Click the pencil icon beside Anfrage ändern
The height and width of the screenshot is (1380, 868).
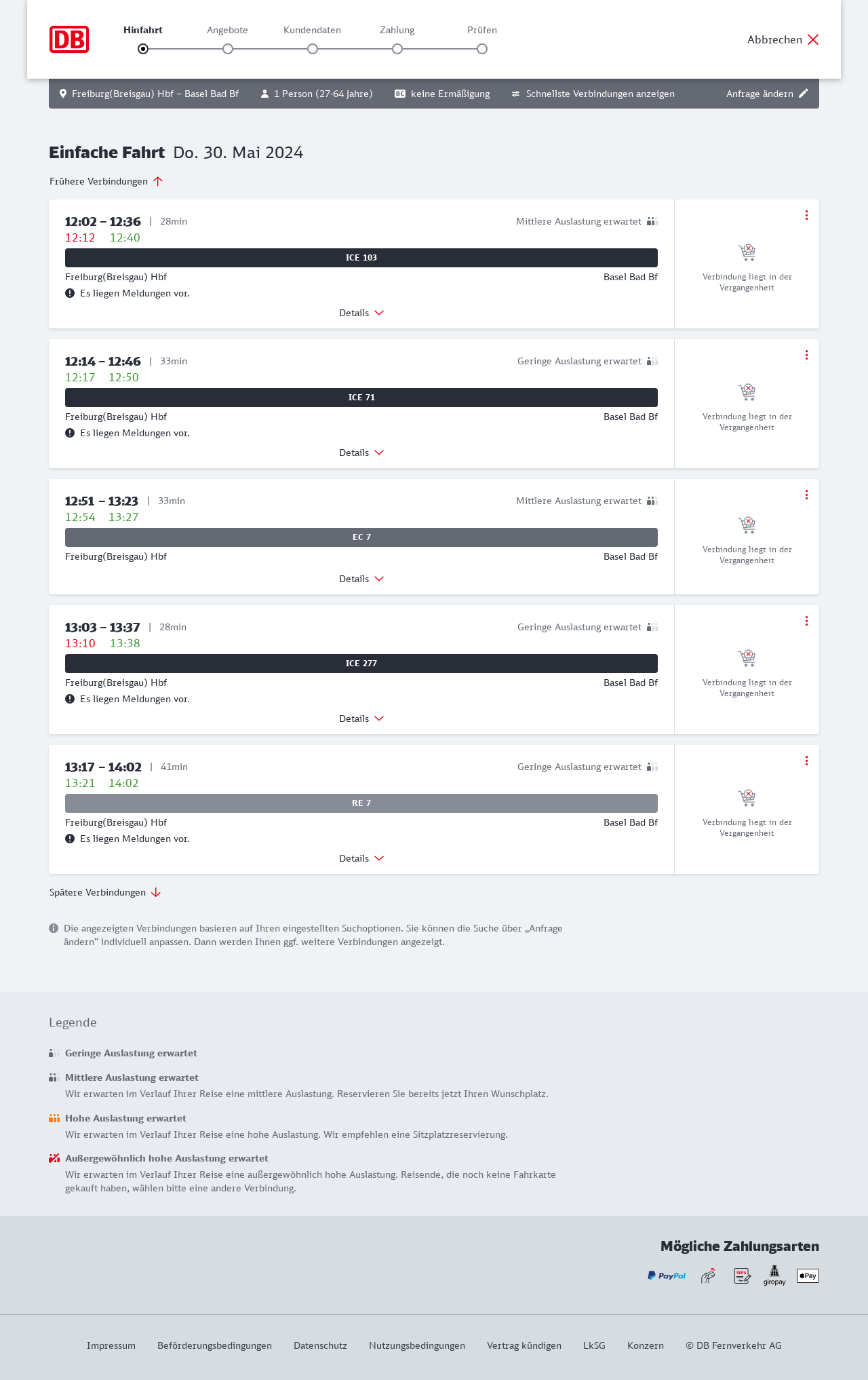tap(804, 94)
